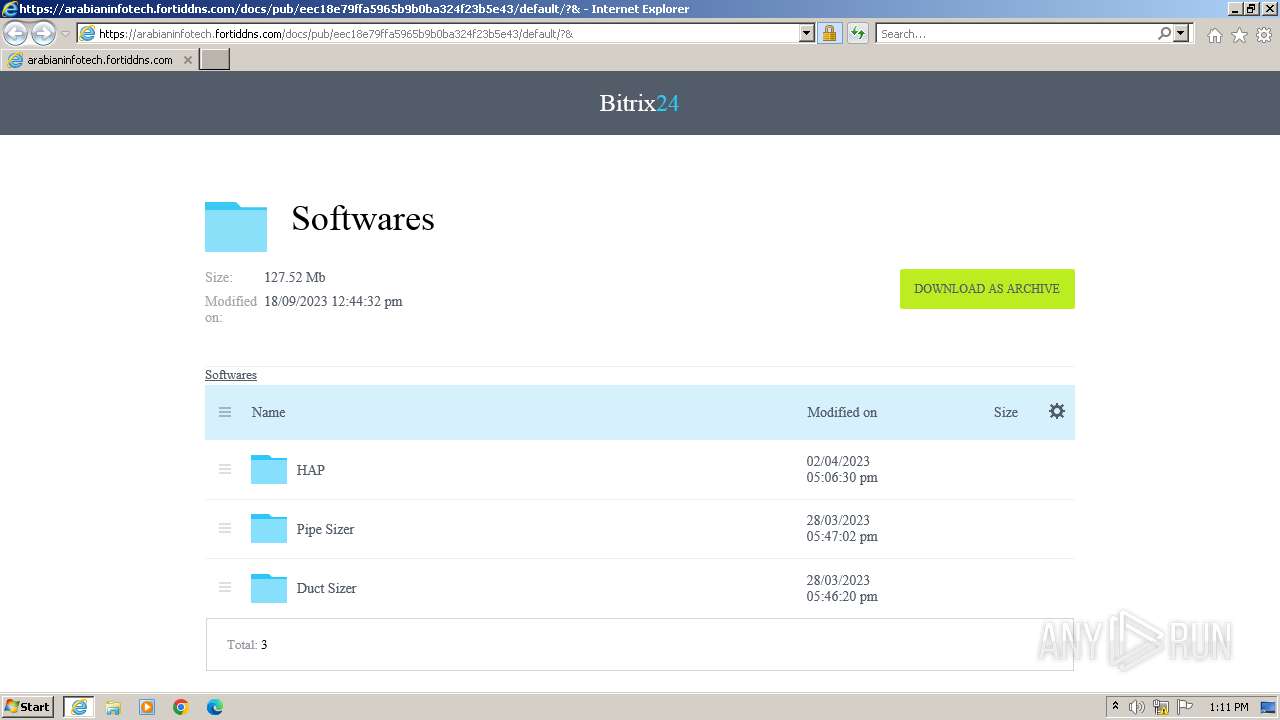1280x720 pixels.
Task: Click the Pipe Sizer date 28/03/2023 05:47:02 pm
Action: point(842,528)
